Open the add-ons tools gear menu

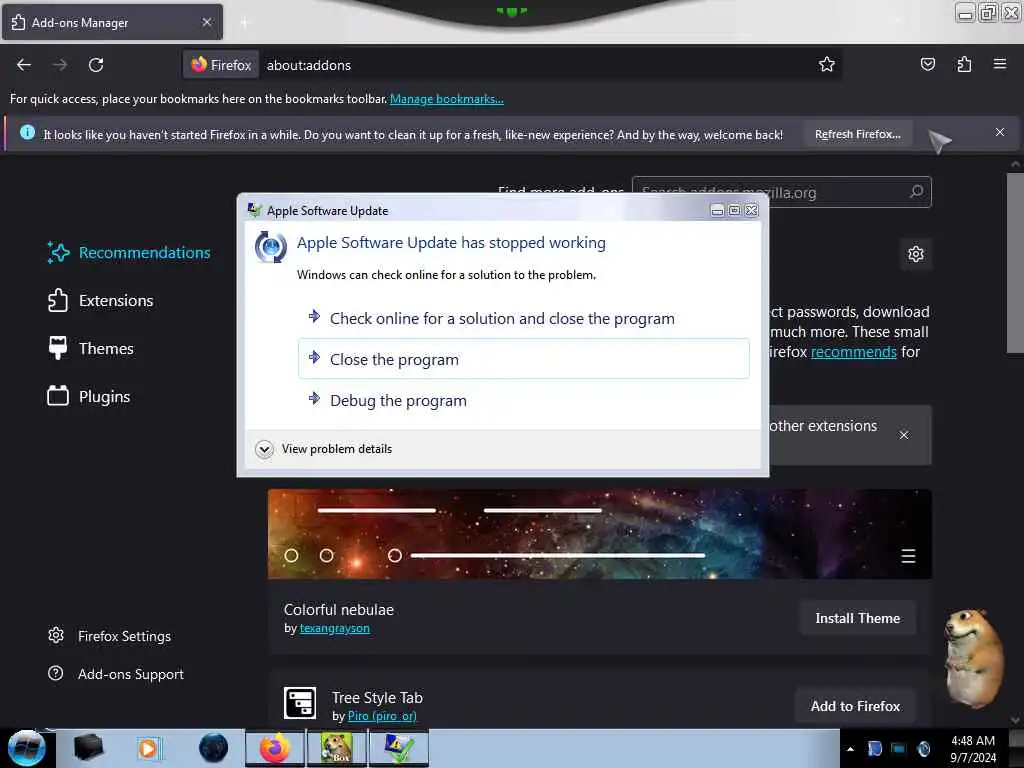pyautogui.click(x=916, y=254)
